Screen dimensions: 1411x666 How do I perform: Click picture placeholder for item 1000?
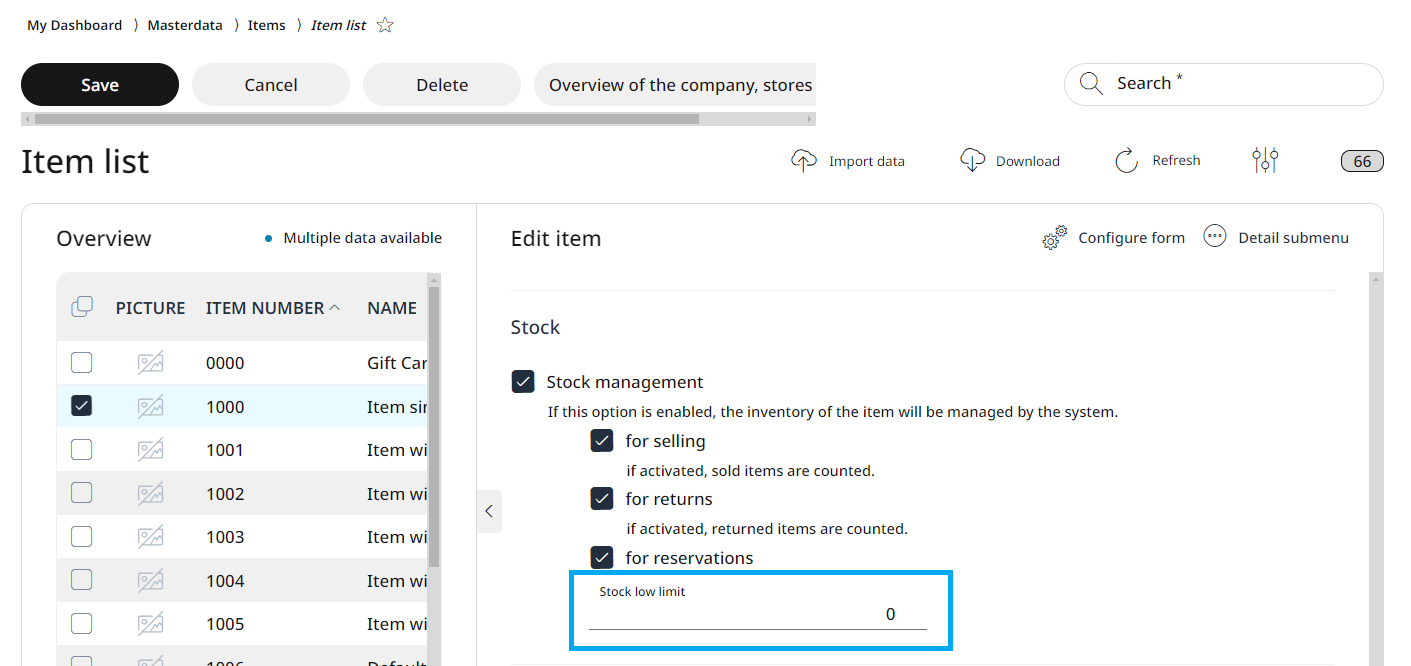click(x=150, y=406)
